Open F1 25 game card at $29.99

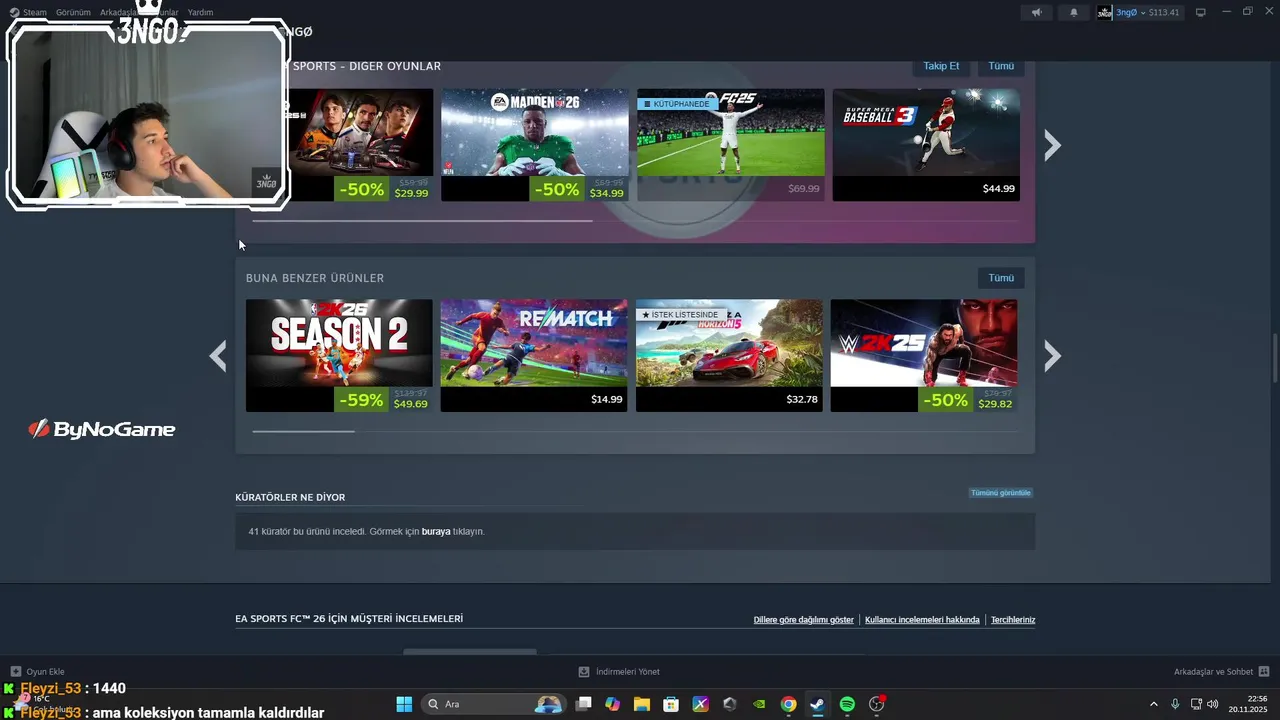coord(361,145)
